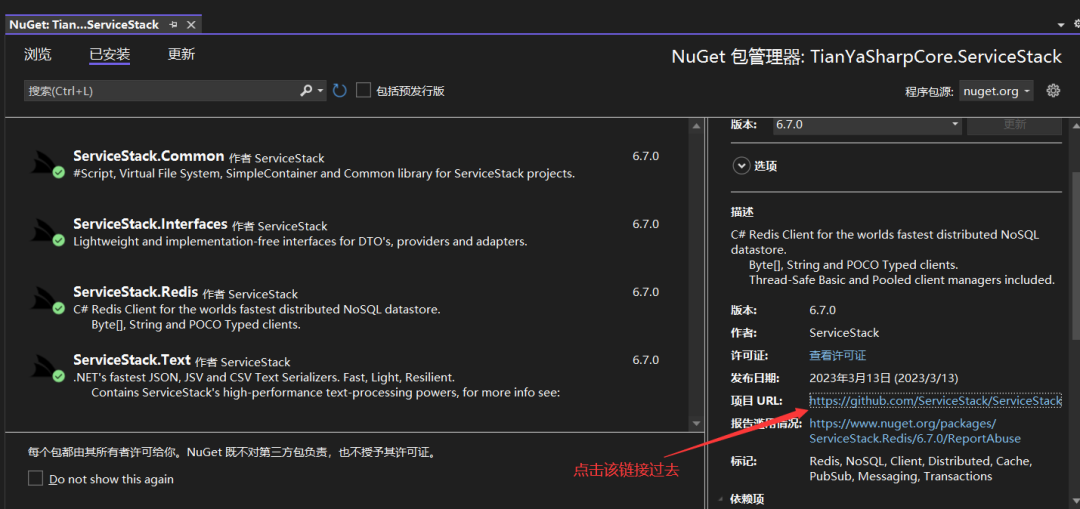Screen dimensions: 1080x509
Task: Open package source settings gear icon
Action: (x=1052, y=90)
